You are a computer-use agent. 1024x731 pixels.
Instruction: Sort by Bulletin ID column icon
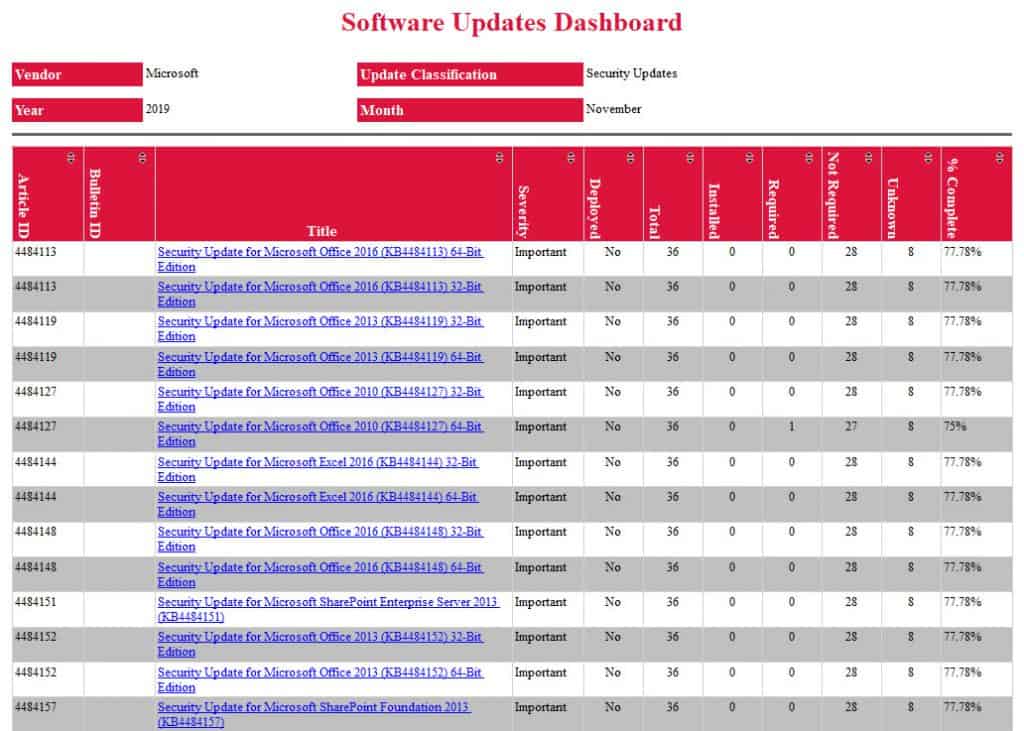click(142, 157)
